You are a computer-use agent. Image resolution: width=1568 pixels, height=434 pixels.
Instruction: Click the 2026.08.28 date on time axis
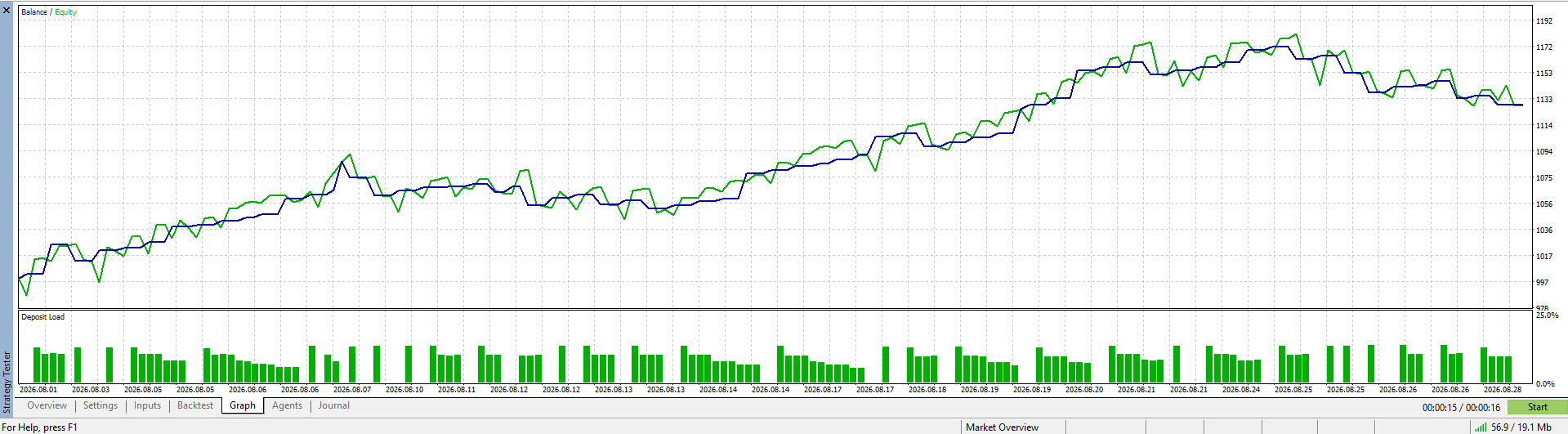point(1503,390)
